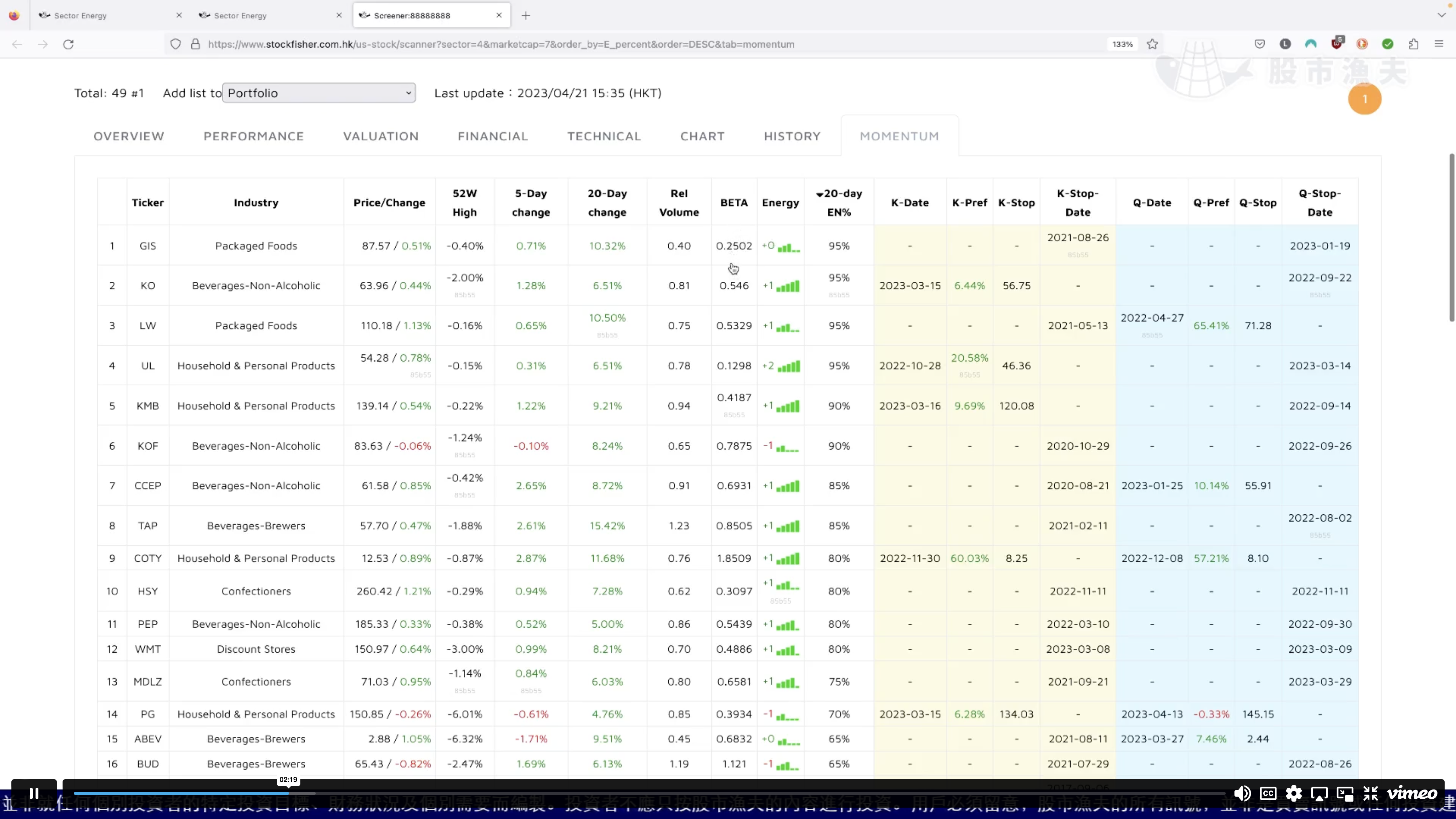Click the padlock site info icon
Viewport: 1456px width, 819px height.
[196, 44]
